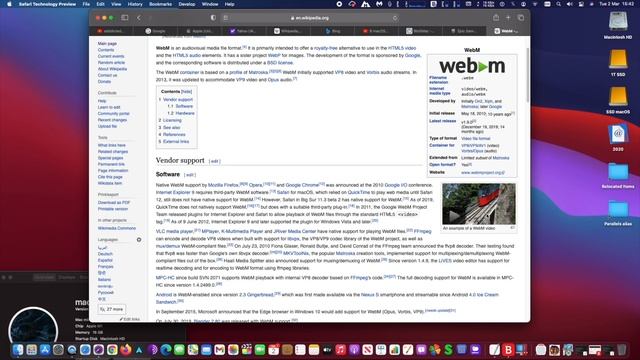Open Trash in the Dock

click(622, 349)
